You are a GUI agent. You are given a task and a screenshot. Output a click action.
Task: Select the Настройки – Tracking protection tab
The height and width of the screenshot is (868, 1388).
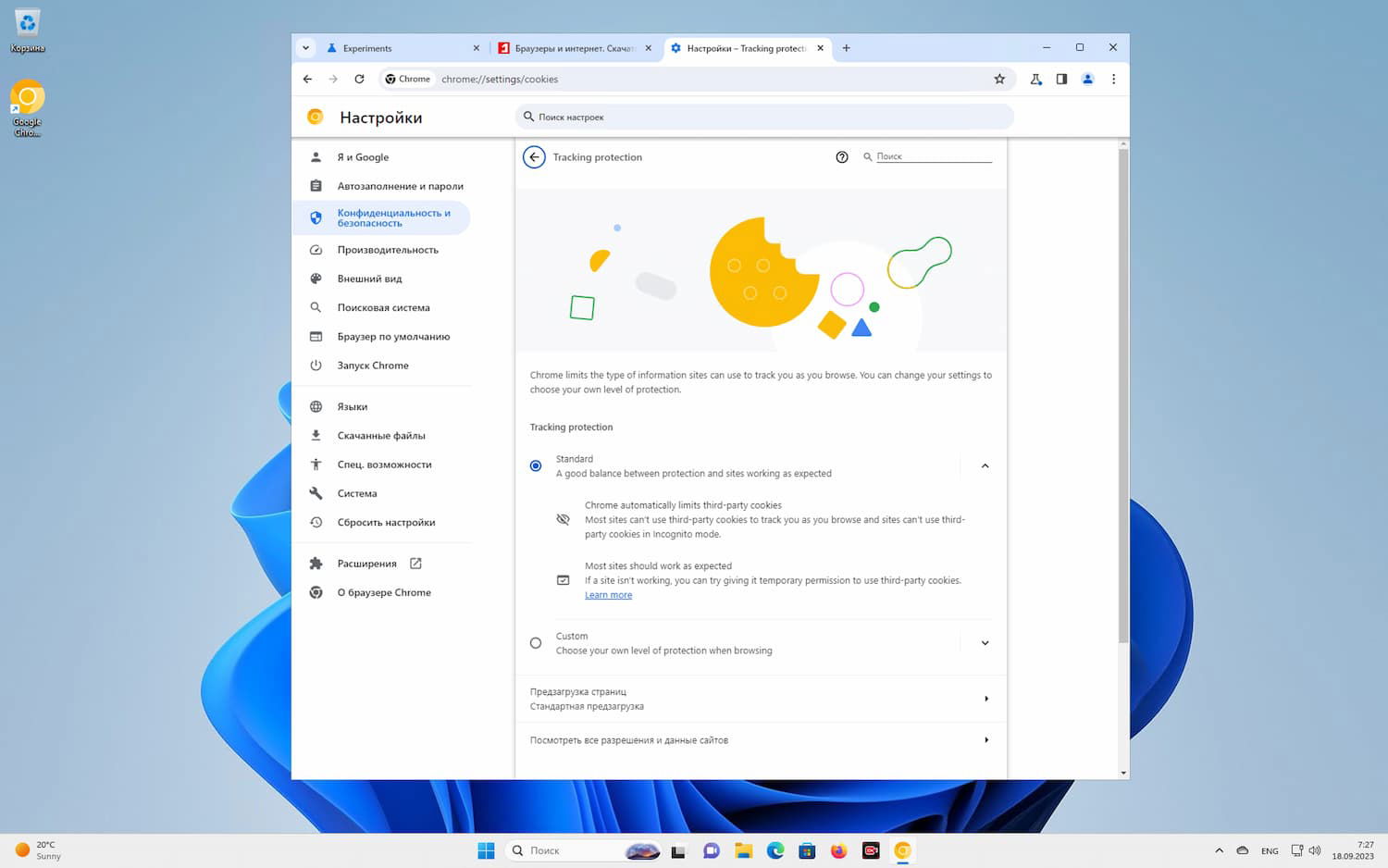[746, 48]
